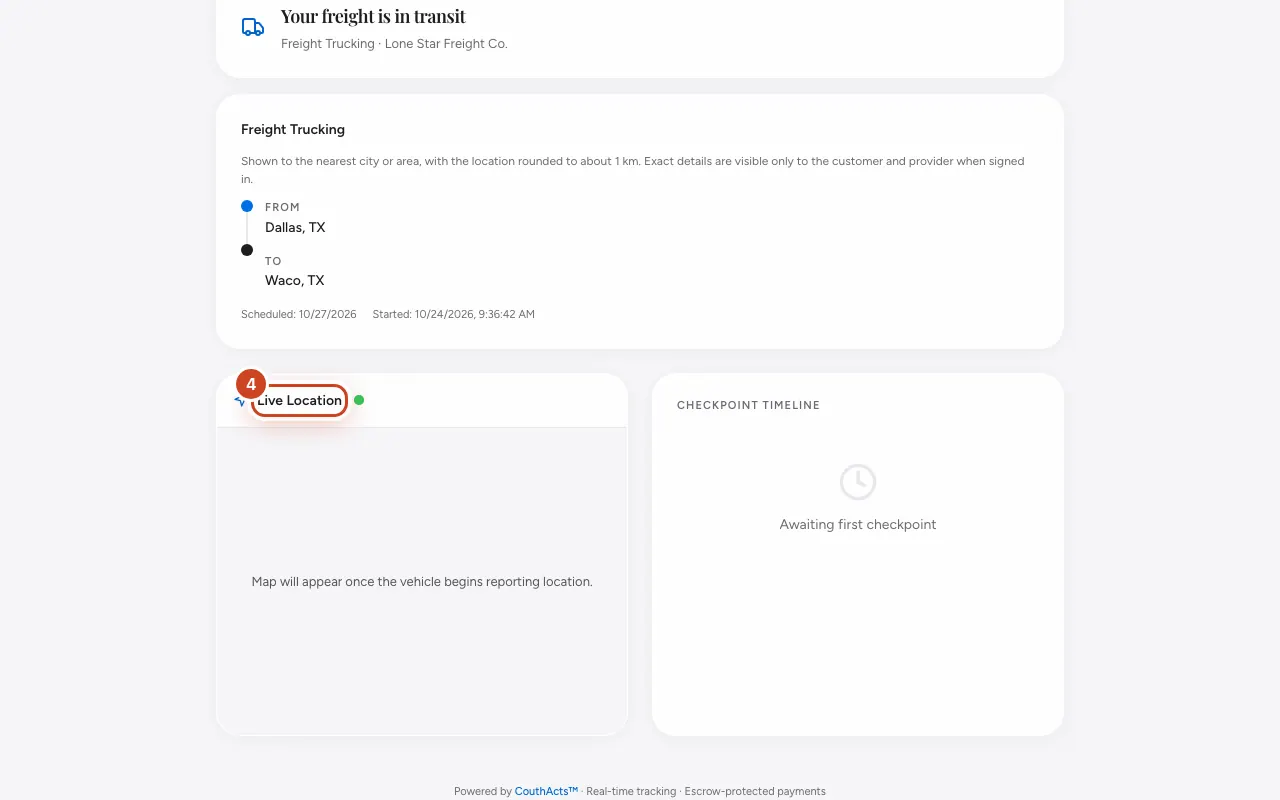Screen dimensions: 1280x800
Task: Click the green live status dot
Action: [359, 400]
